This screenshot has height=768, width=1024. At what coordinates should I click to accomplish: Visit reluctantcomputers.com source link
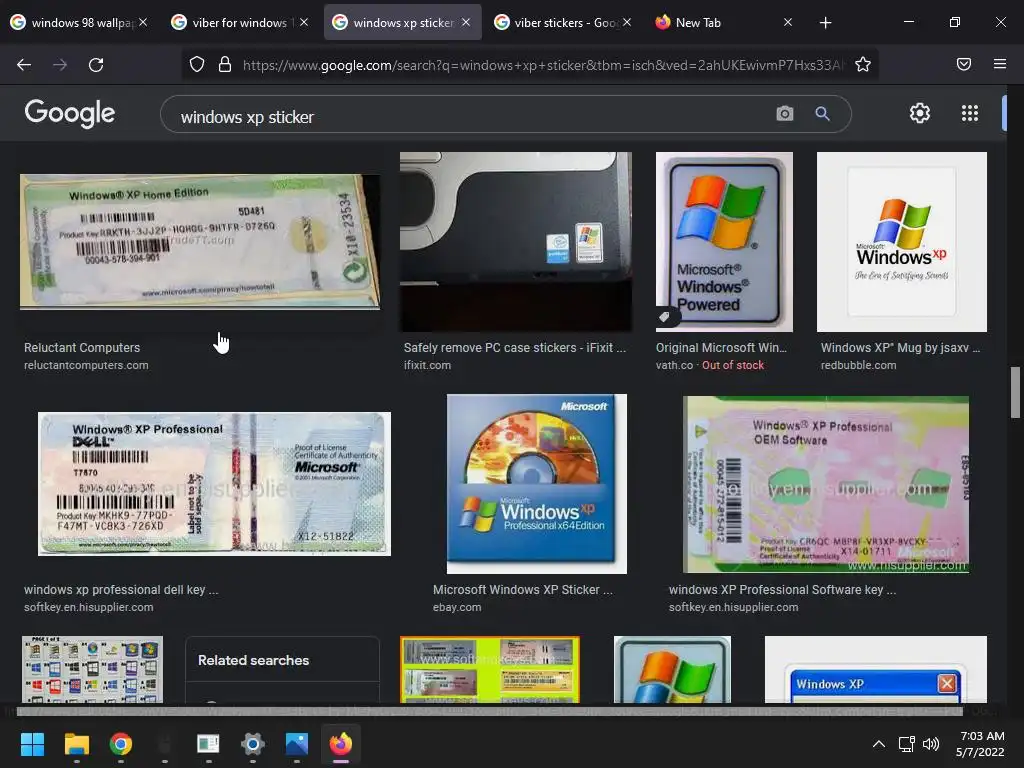(x=86, y=365)
